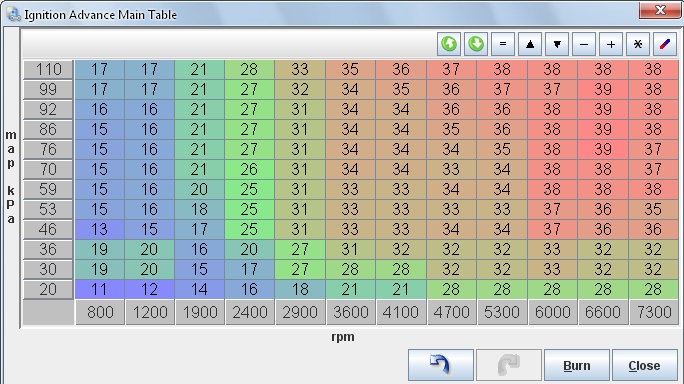
Task: Select cell 33 at 110 kPa, 2900 rpm
Action: tap(300, 69)
